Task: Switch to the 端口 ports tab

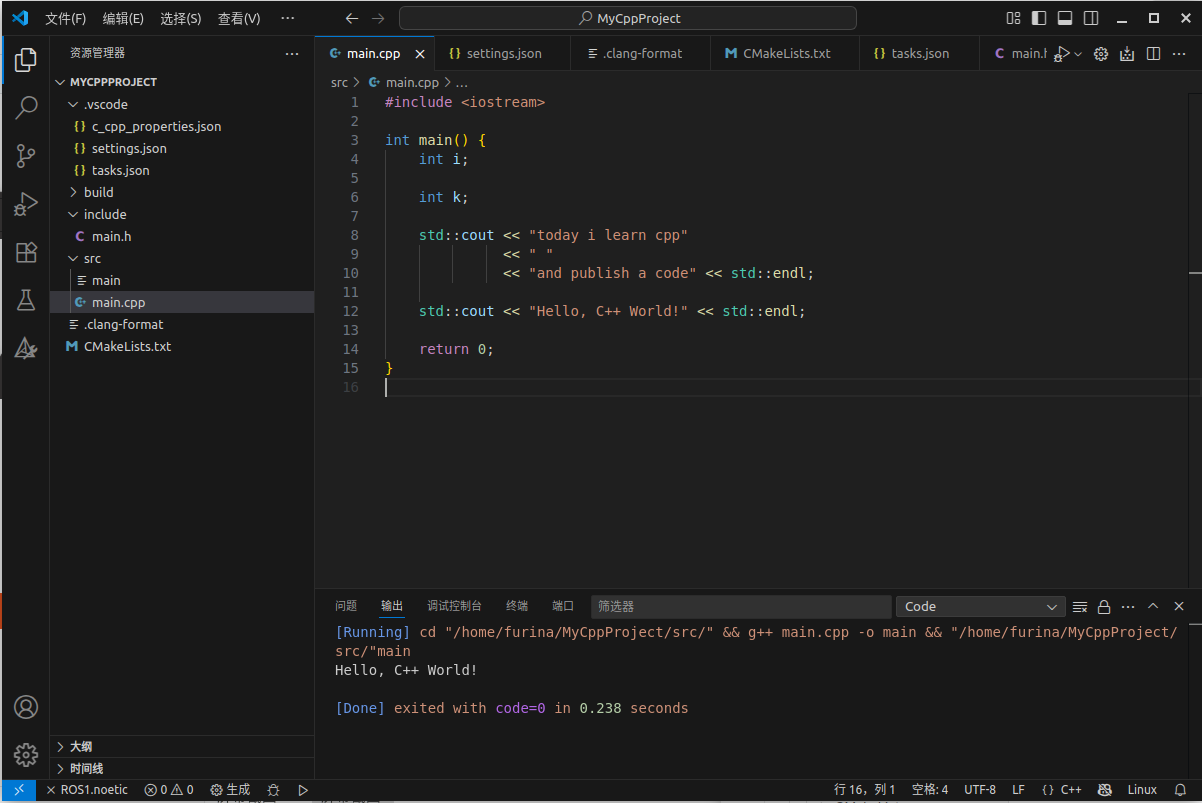Action: tap(563, 606)
